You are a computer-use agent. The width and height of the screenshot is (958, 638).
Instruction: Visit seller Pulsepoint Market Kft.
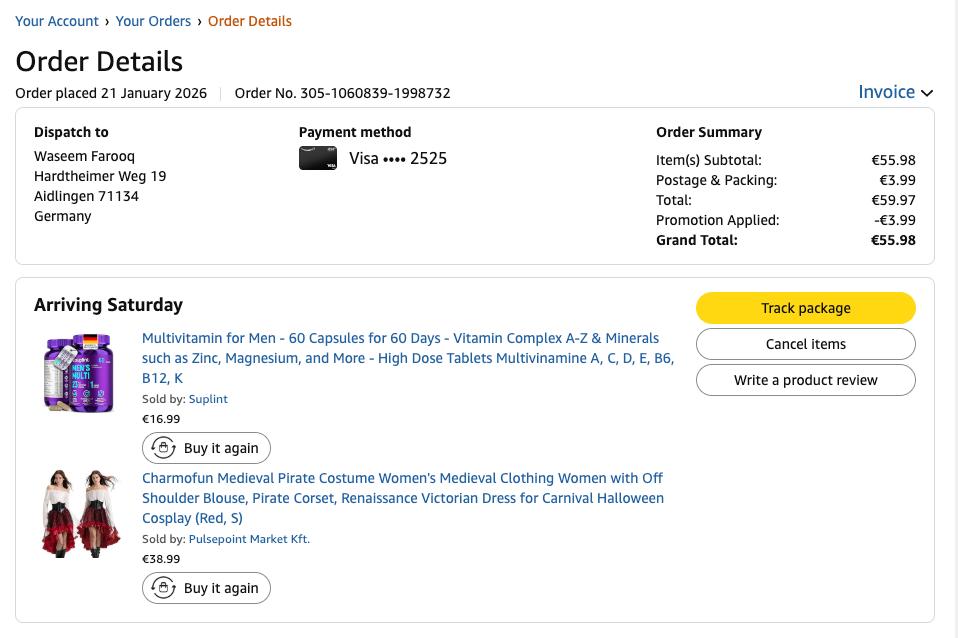click(x=249, y=539)
